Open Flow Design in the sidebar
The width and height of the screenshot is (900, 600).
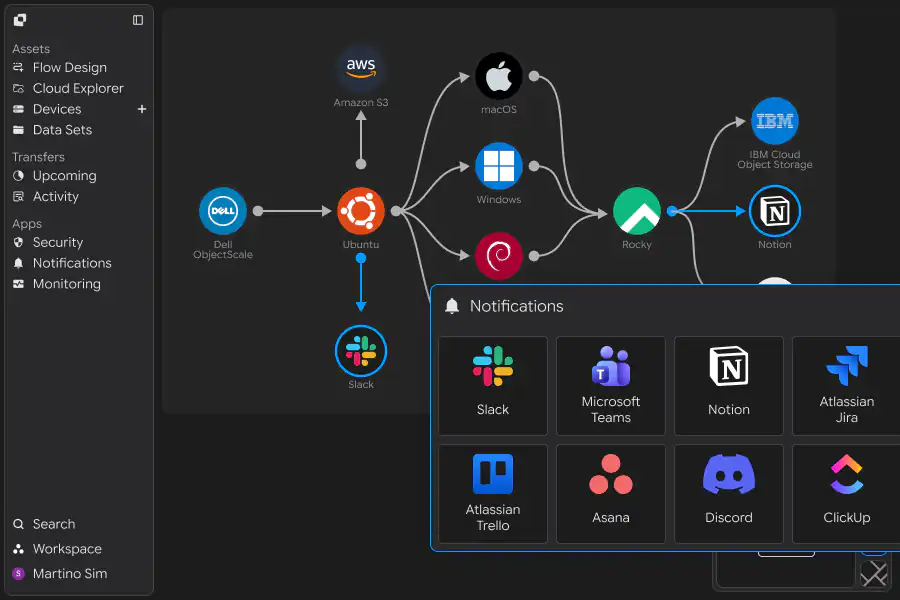69,68
